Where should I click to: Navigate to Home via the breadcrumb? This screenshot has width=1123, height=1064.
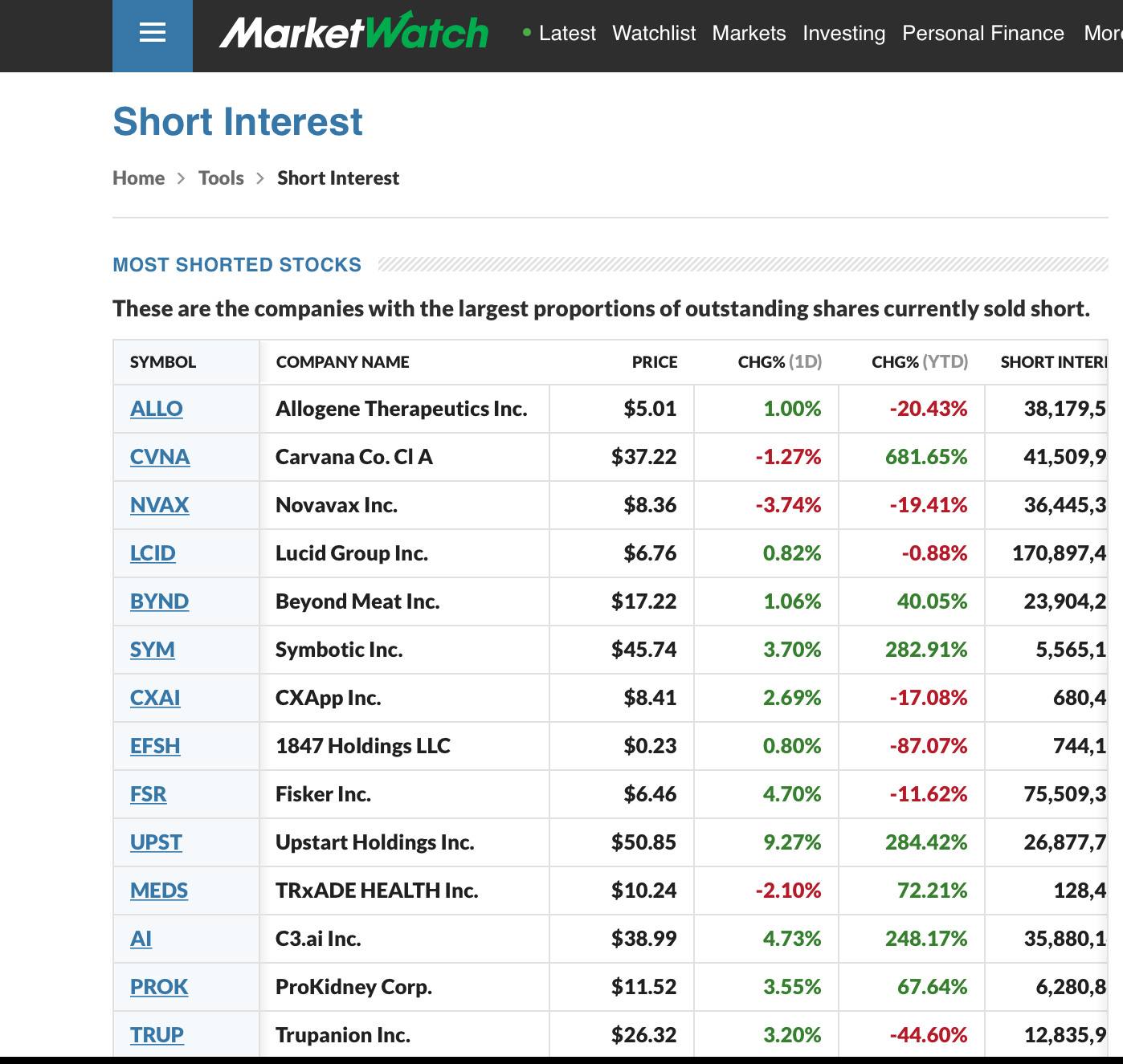point(138,177)
